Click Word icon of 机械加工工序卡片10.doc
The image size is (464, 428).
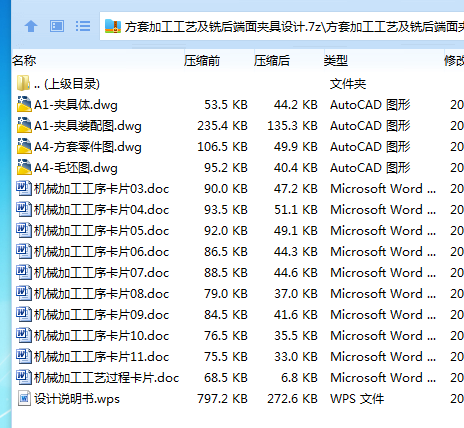pos(24,335)
